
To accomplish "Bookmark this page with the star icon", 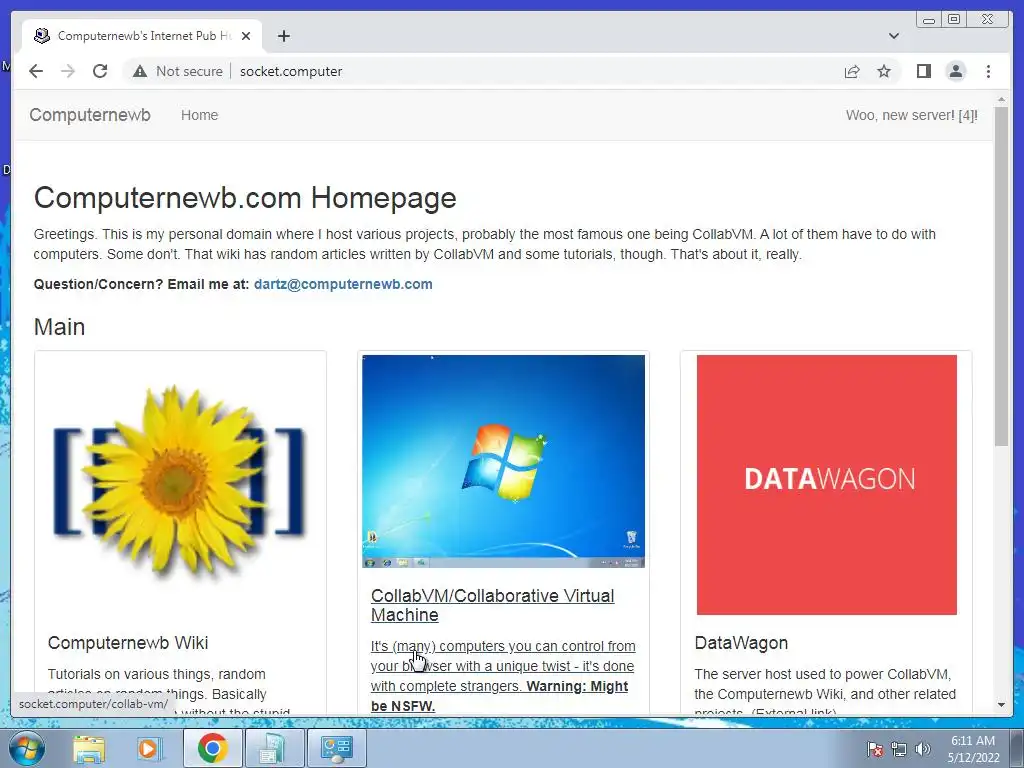I will click(884, 71).
